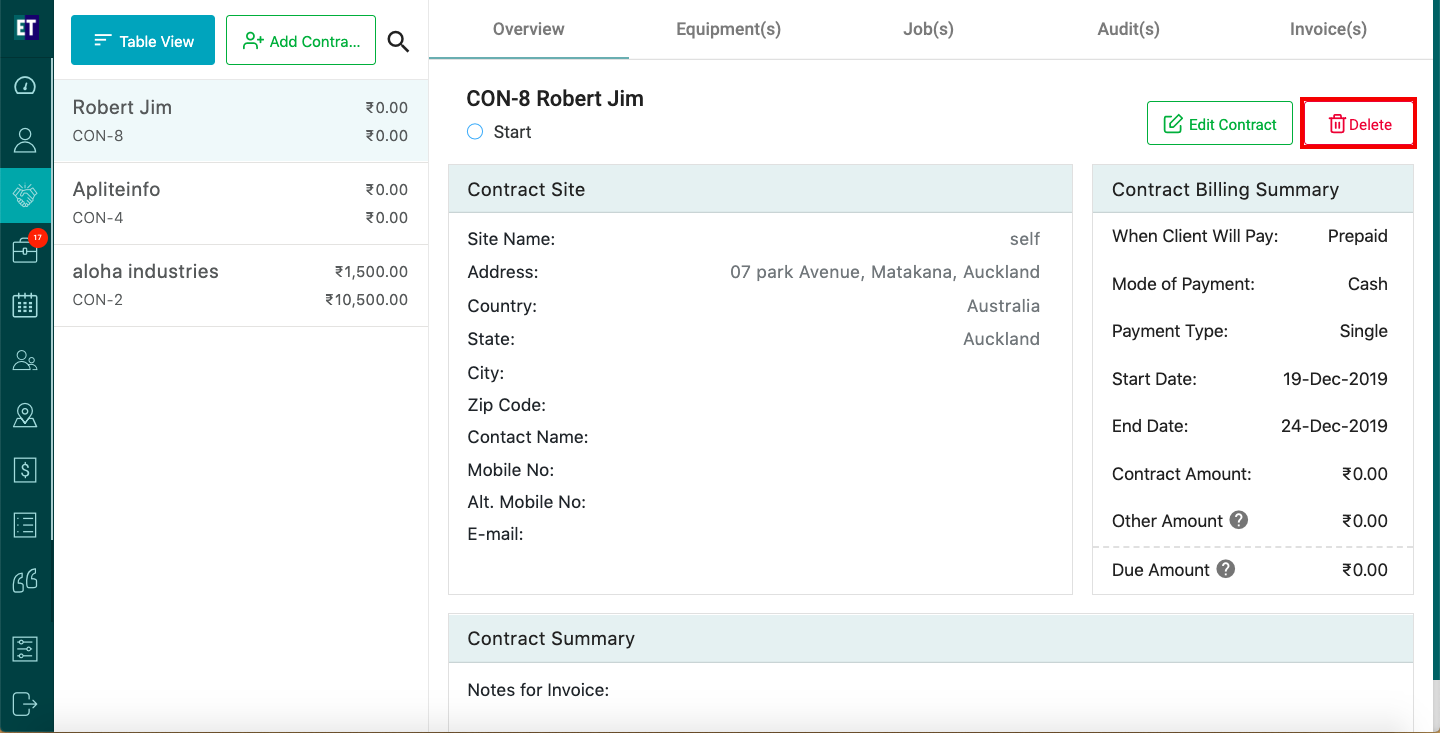Click the Mode of Payment value Cash
Image resolution: width=1440 pixels, height=733 pixels.
1368,284
